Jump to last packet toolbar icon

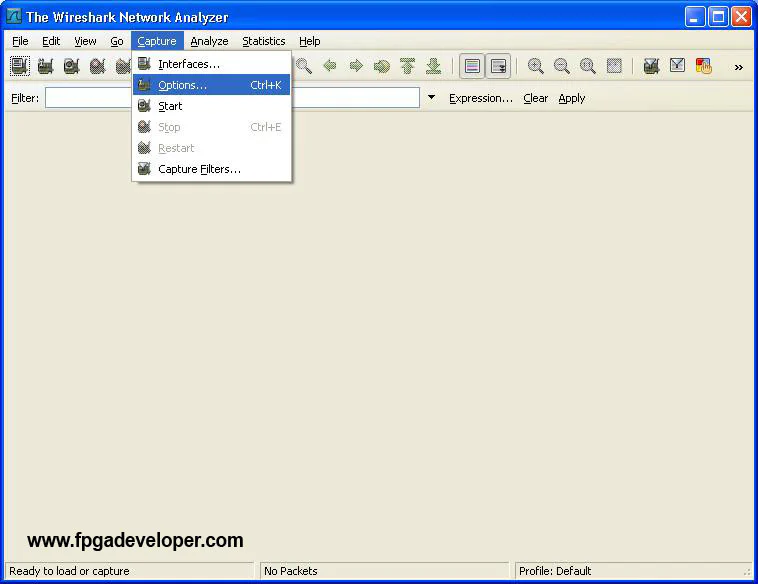(x=434, y=66)
